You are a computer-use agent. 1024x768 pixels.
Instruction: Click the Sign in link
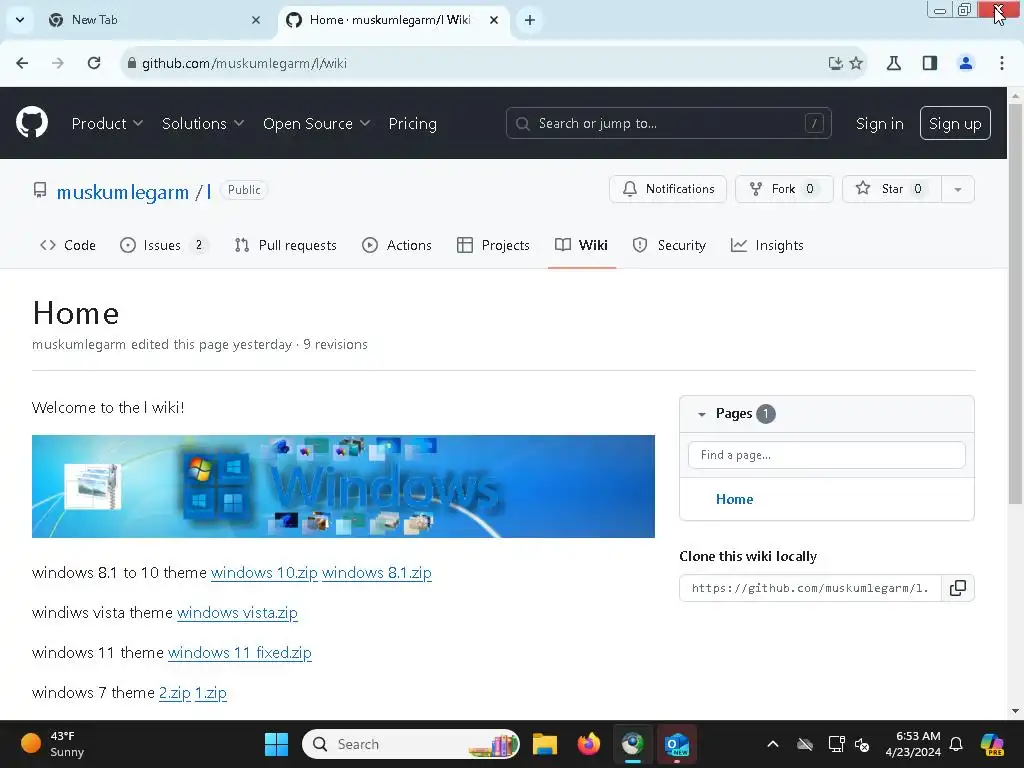pyautogui.click(x=880, y=123)
